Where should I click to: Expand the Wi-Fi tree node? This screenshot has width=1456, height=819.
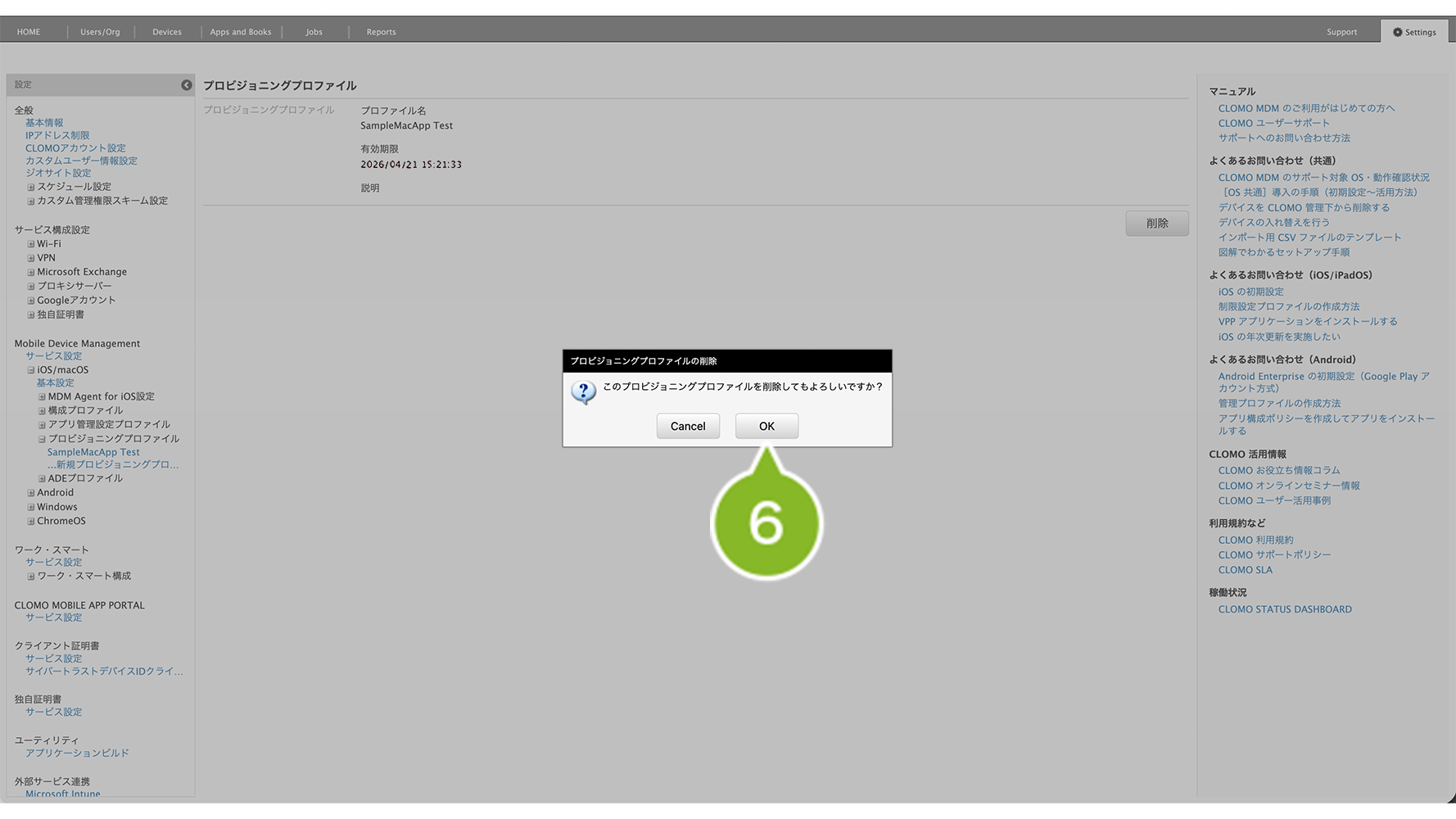pyautogui.click(x=31, y=244)
